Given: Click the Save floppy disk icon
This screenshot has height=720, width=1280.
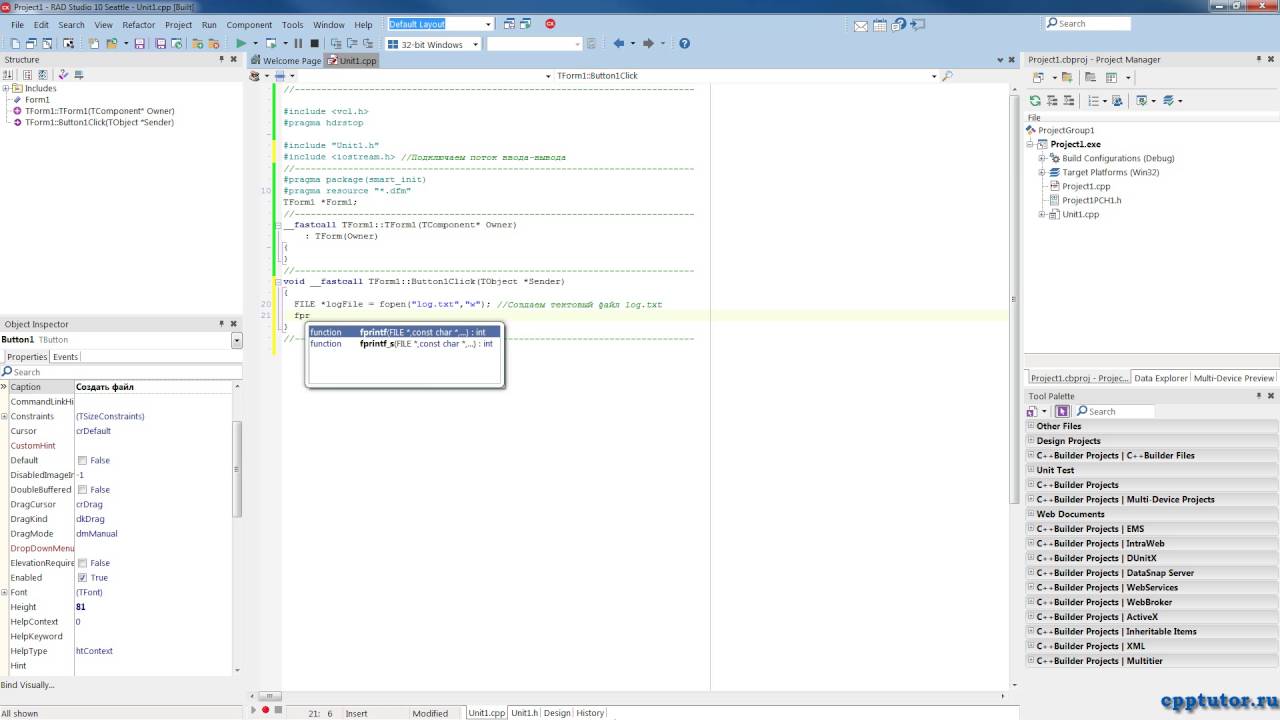Looking at the screenshot, I should (139, 43).
